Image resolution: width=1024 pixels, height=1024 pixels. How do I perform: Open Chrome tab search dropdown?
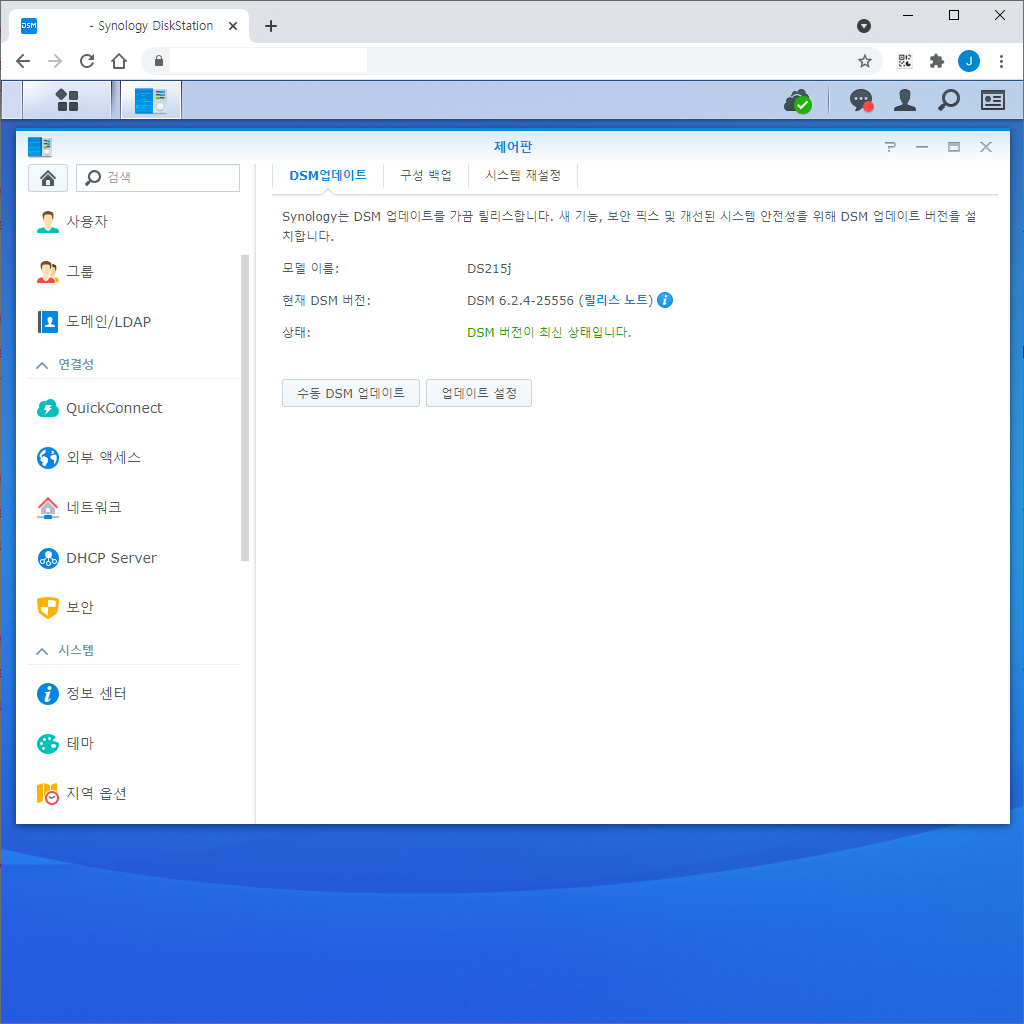(864, 26)
